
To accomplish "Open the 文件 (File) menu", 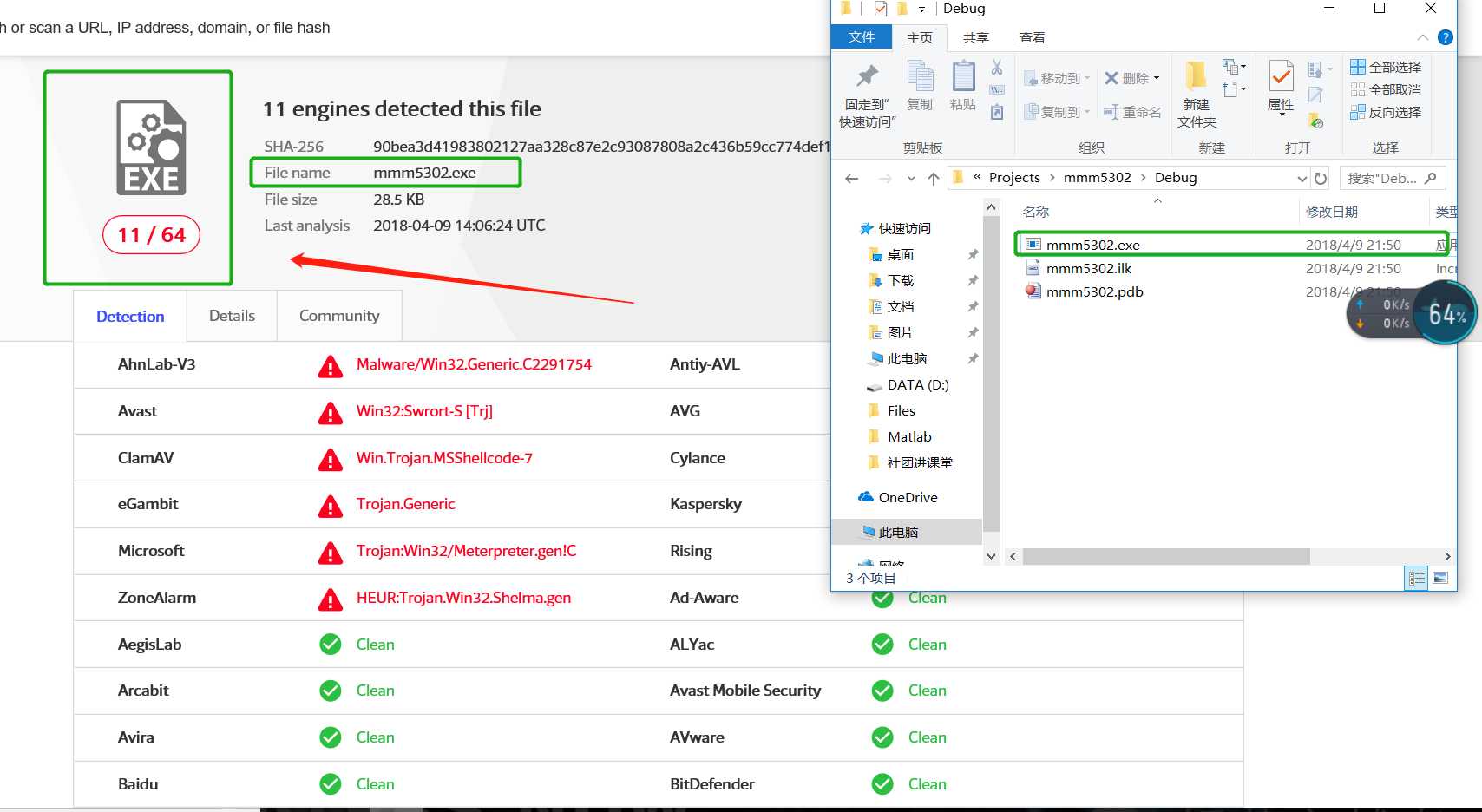I will (862, 36).
